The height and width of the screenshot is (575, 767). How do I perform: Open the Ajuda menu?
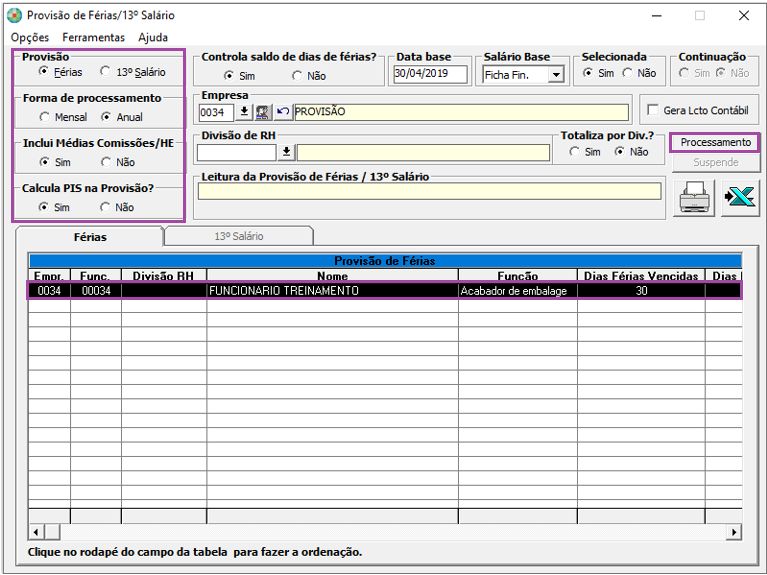point(153,37)
